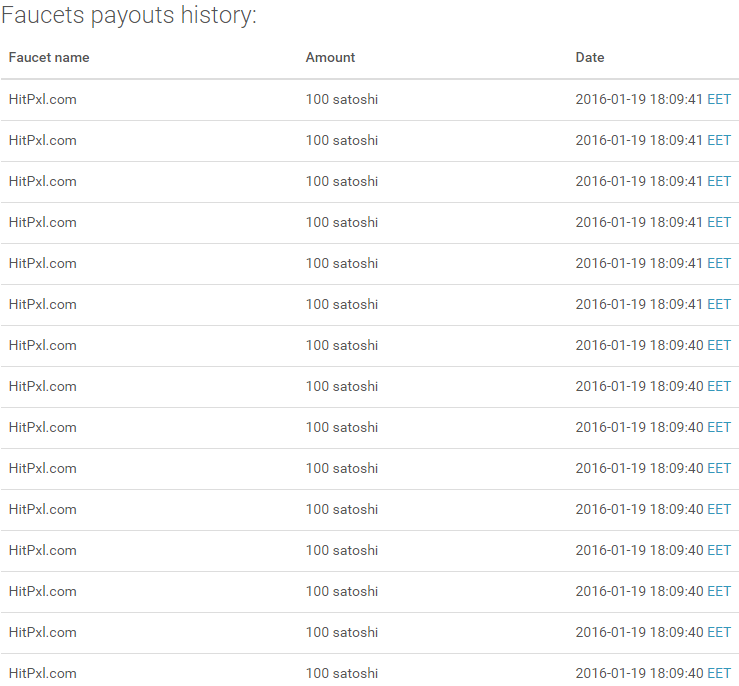The width and height of the screenshot is (739, 686).
Task: Open the EET timezone link in third row
Action: pyautogui.click(x=719, y=181)
